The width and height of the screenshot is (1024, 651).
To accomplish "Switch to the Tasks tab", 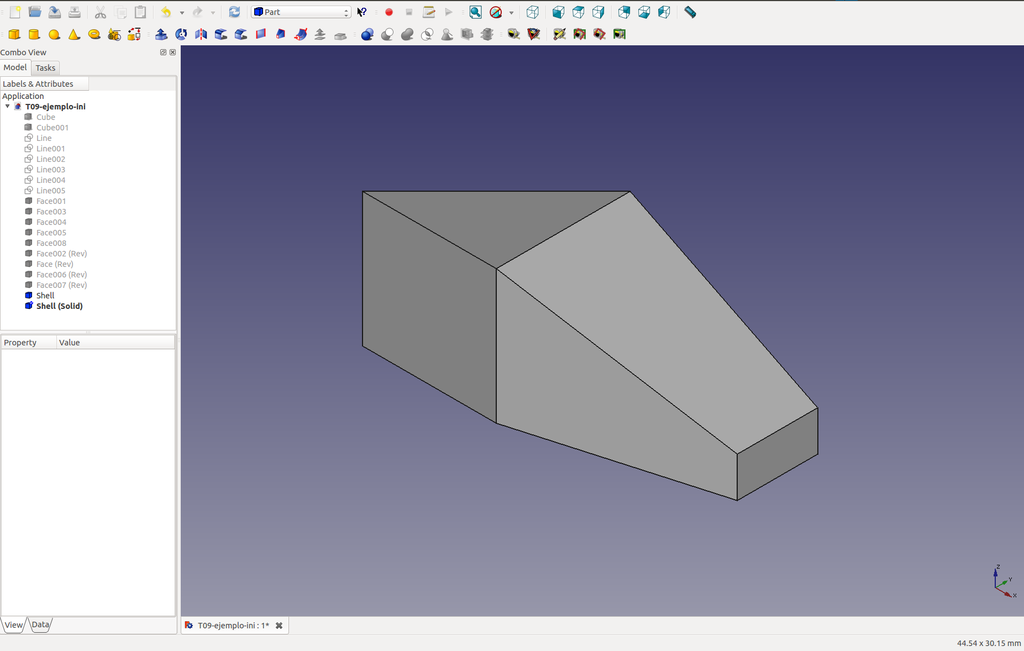I will [x=46, y=68].
